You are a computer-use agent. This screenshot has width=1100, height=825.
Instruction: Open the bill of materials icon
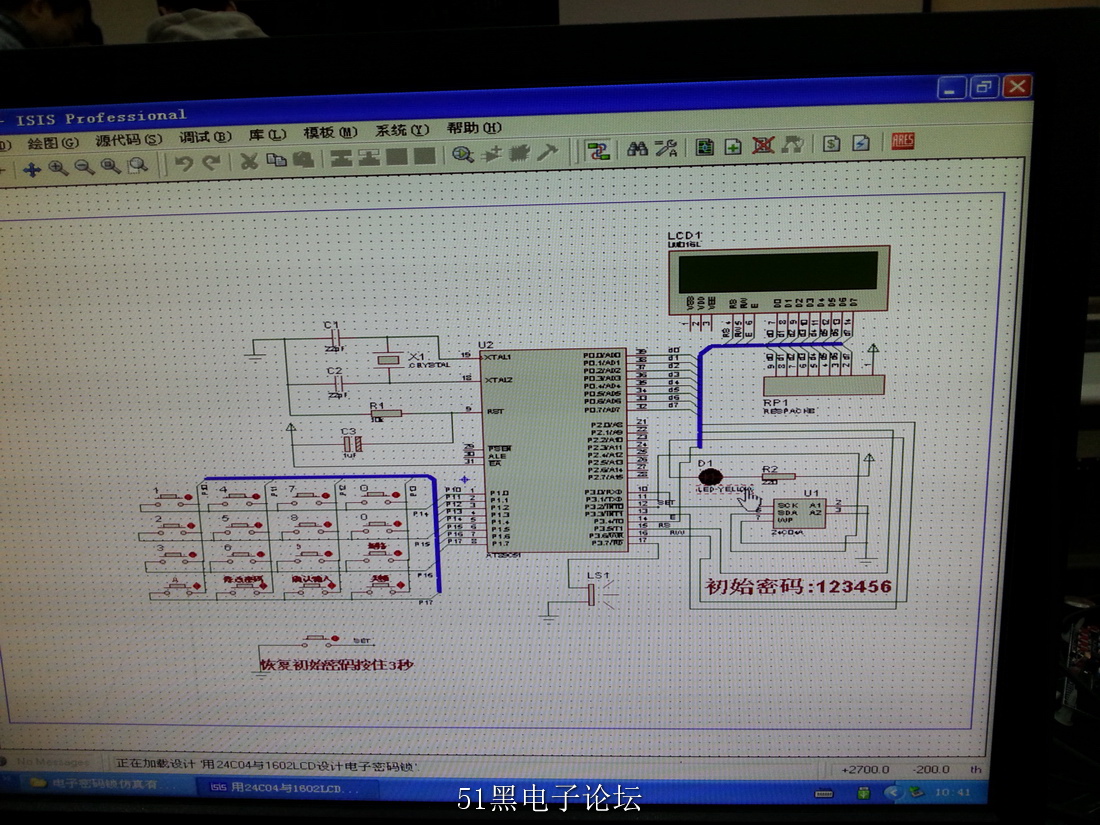click(831, 143)
